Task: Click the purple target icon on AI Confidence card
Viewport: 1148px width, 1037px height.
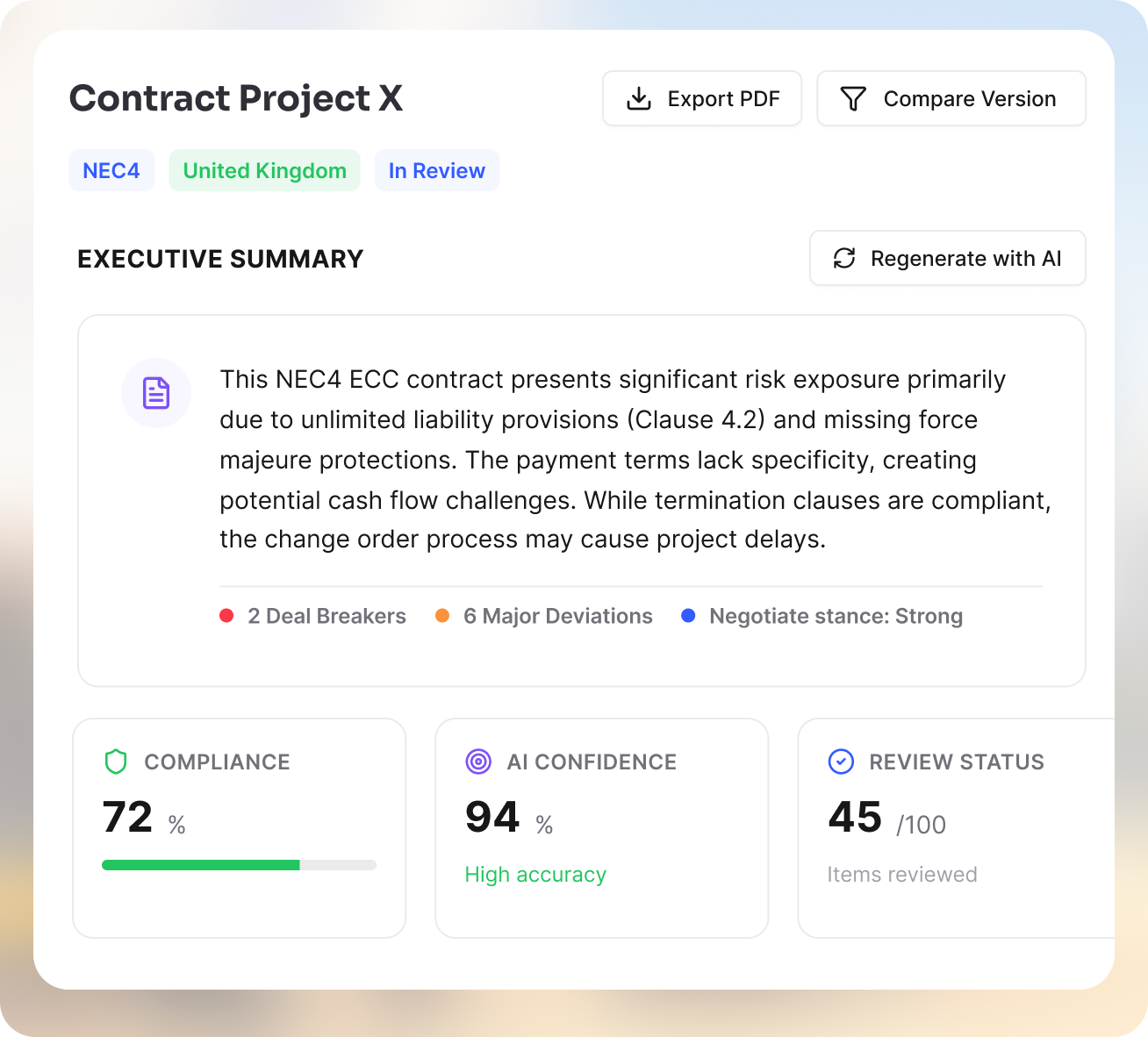Action: coord(477,762)
